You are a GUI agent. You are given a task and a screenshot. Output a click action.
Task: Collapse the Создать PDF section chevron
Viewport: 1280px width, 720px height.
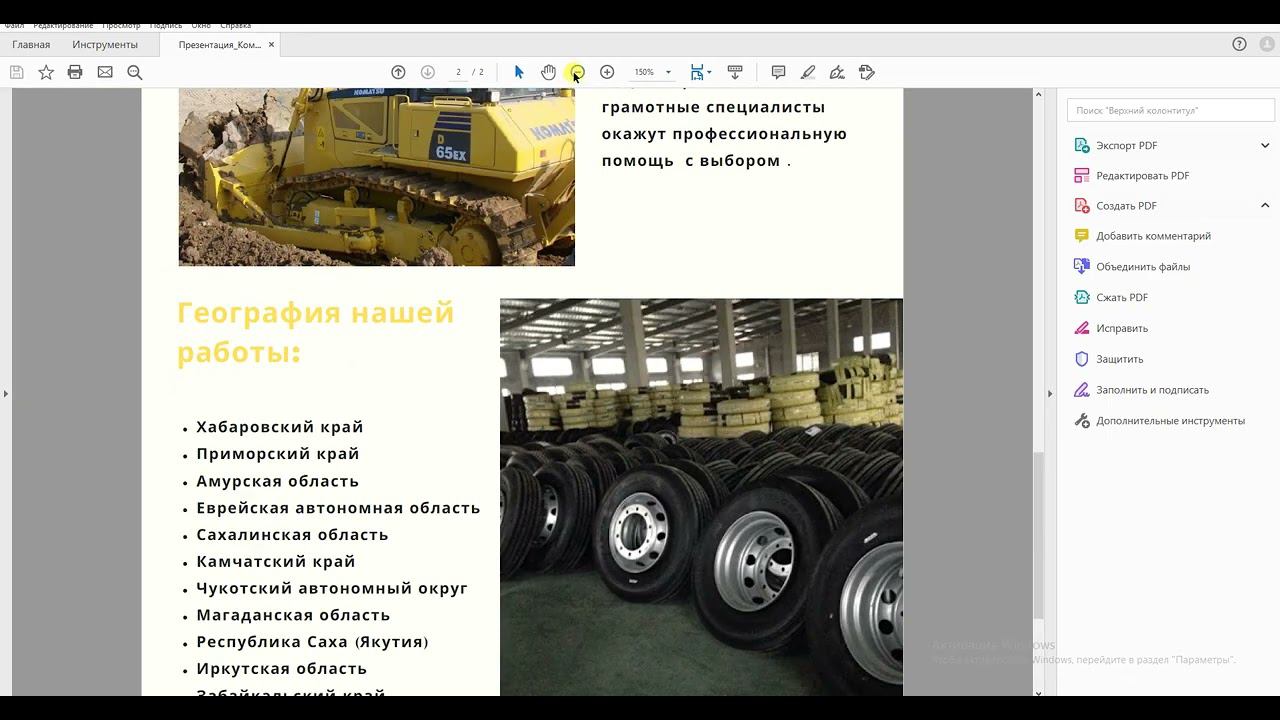click(x=1265, y=205)
